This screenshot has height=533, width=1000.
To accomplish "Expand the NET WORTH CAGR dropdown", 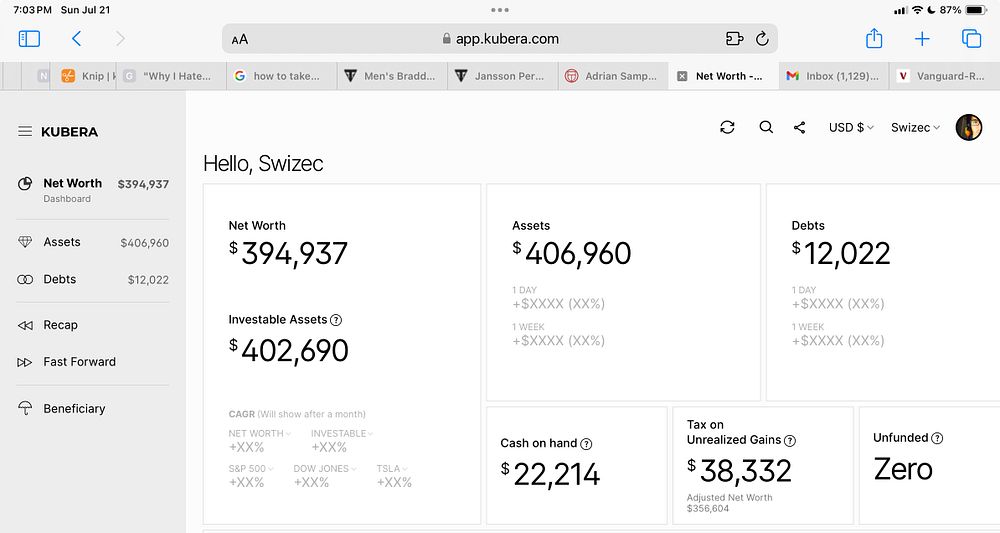I will 260,434.
